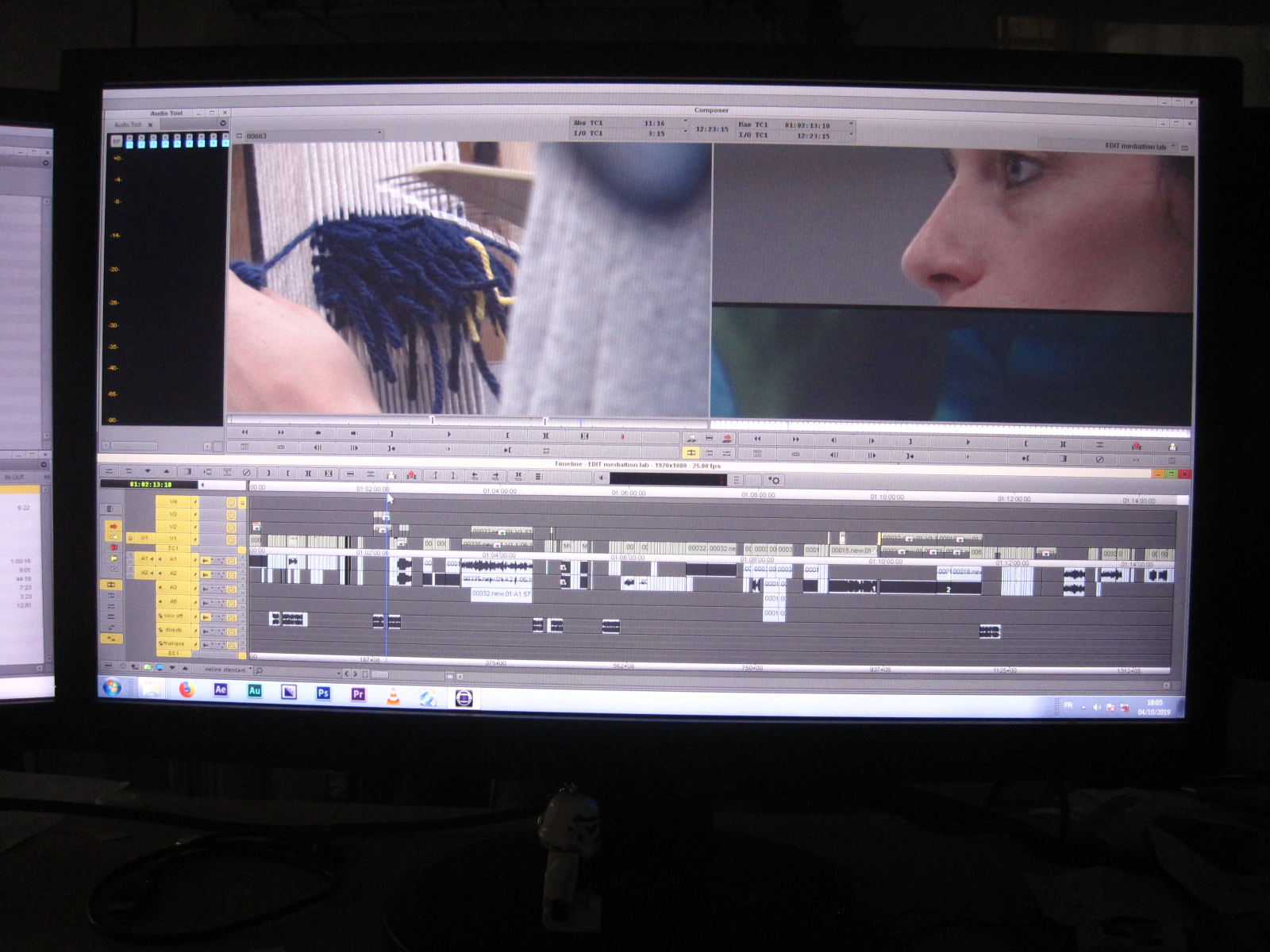Rewind the source monitor
Viewport: 1270px width, 952px height.
(x=244, y=432)
